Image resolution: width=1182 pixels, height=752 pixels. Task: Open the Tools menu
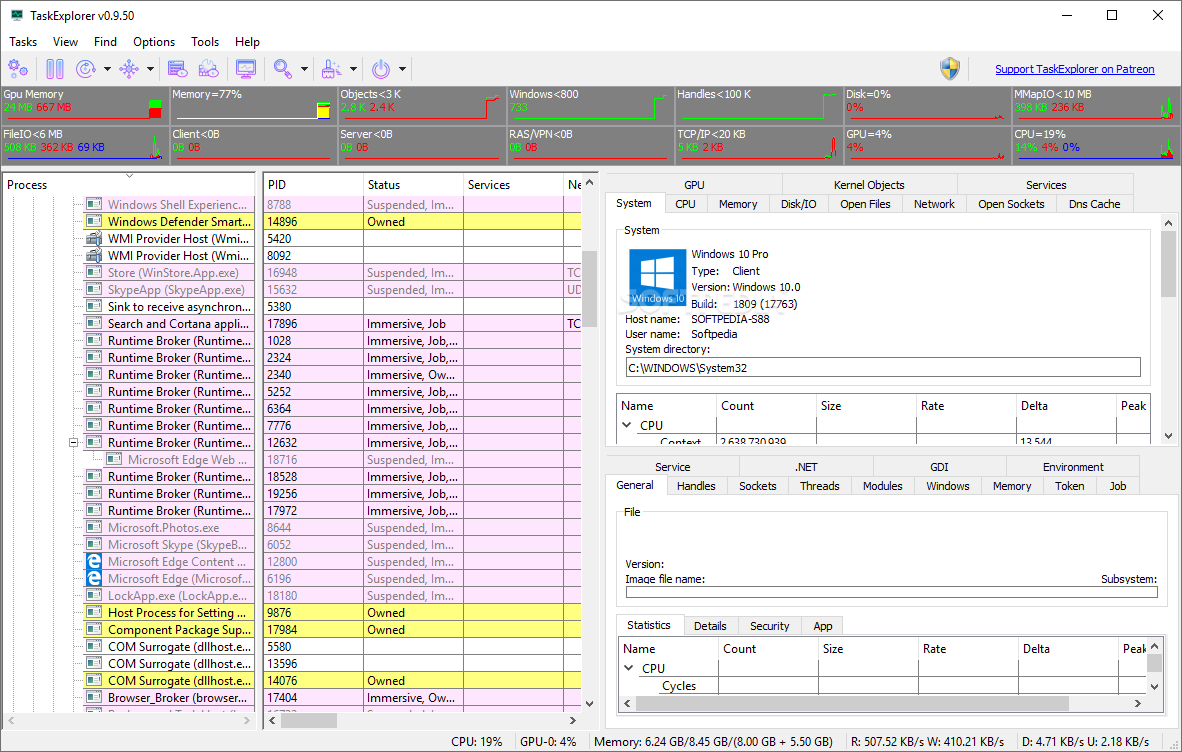(x=205, y=42)
